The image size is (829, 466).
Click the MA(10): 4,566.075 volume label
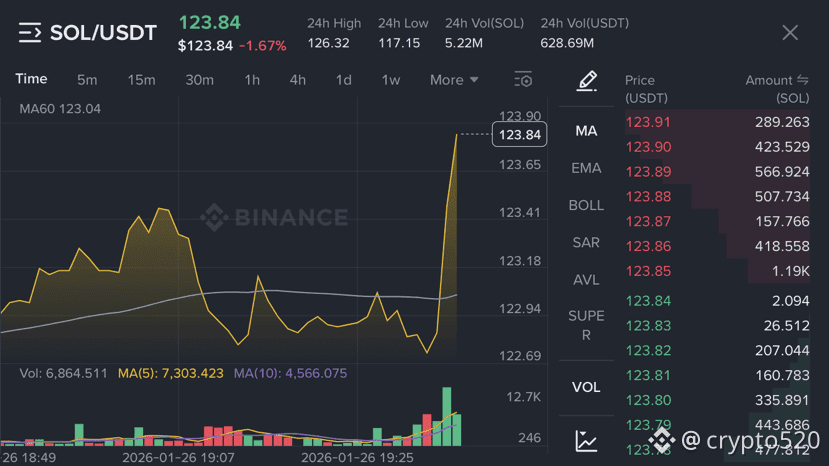click(290, 373)
